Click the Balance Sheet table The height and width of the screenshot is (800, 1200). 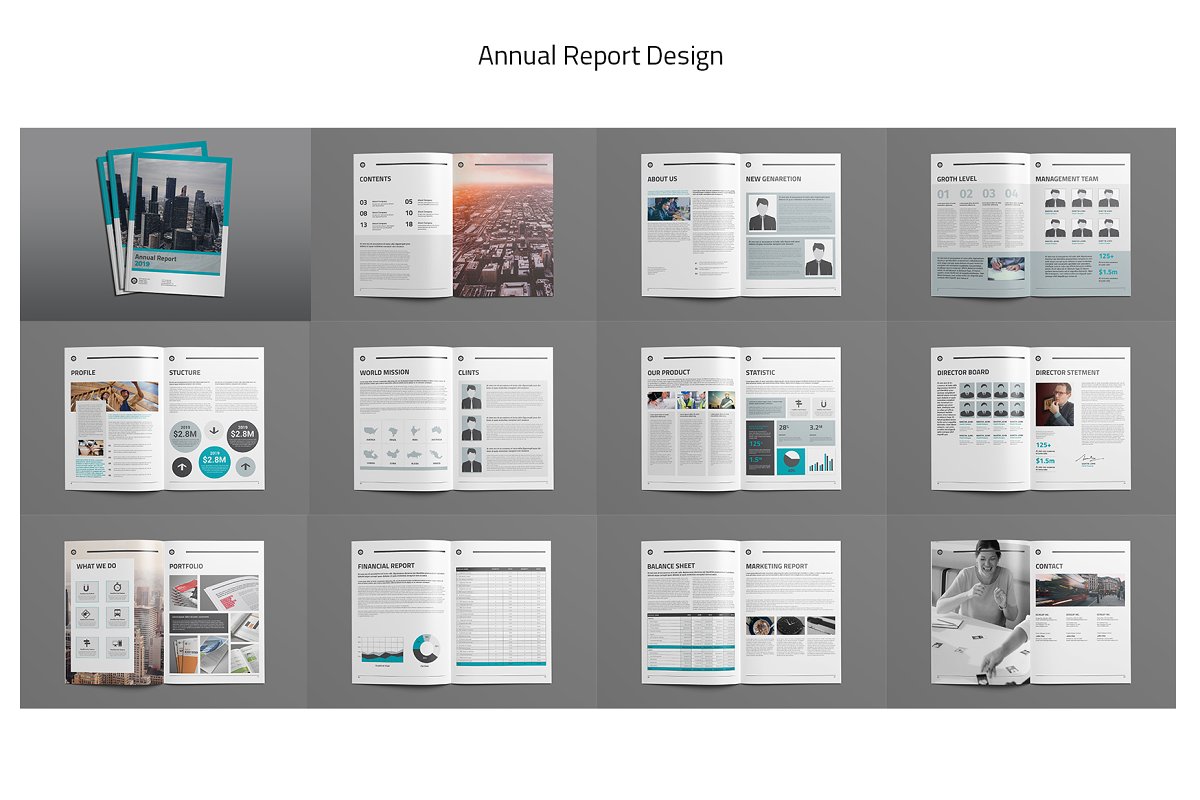coord(690,634)
